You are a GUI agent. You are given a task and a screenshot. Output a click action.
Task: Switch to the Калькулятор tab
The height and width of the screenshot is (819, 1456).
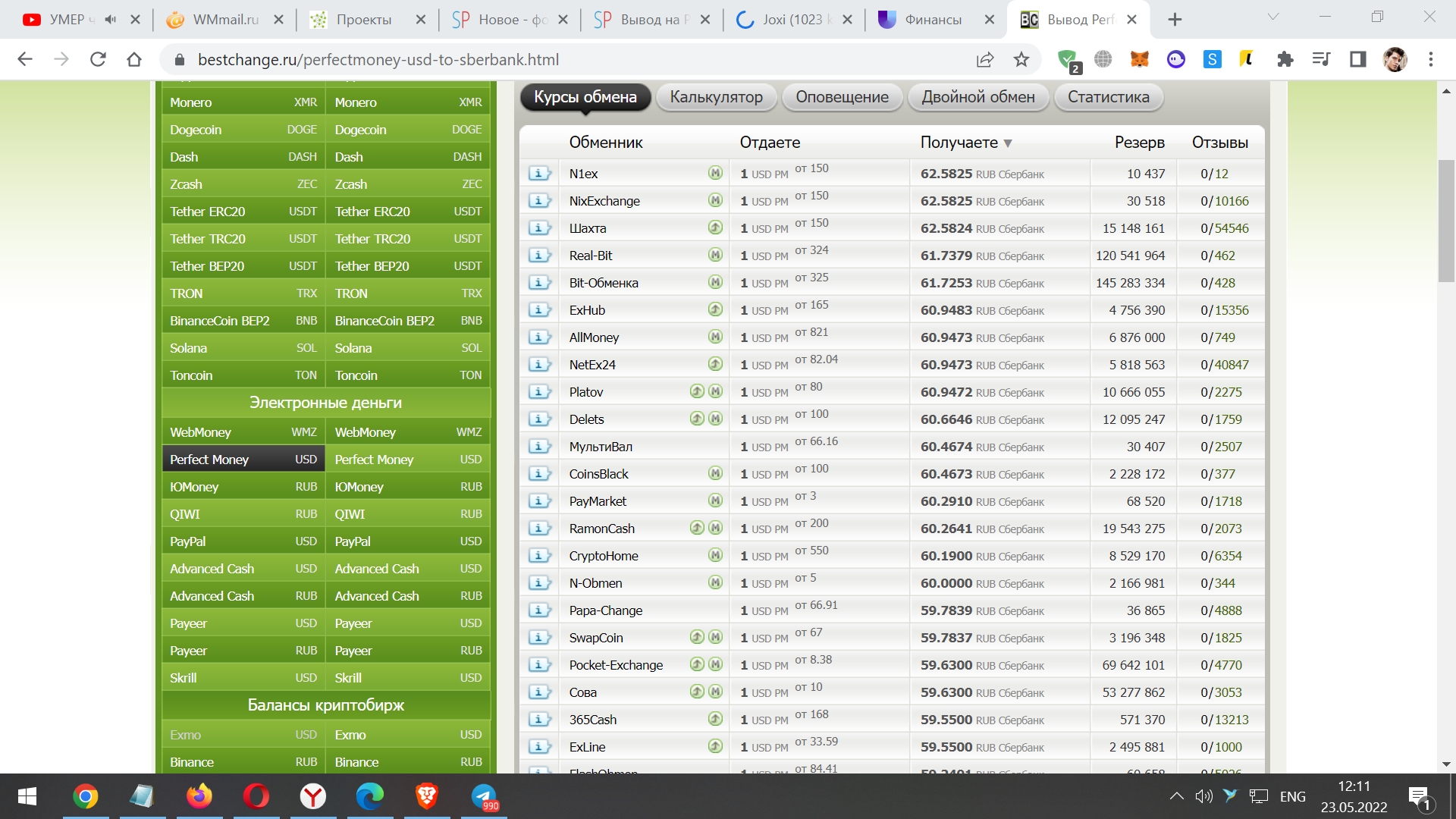[716, 97]
